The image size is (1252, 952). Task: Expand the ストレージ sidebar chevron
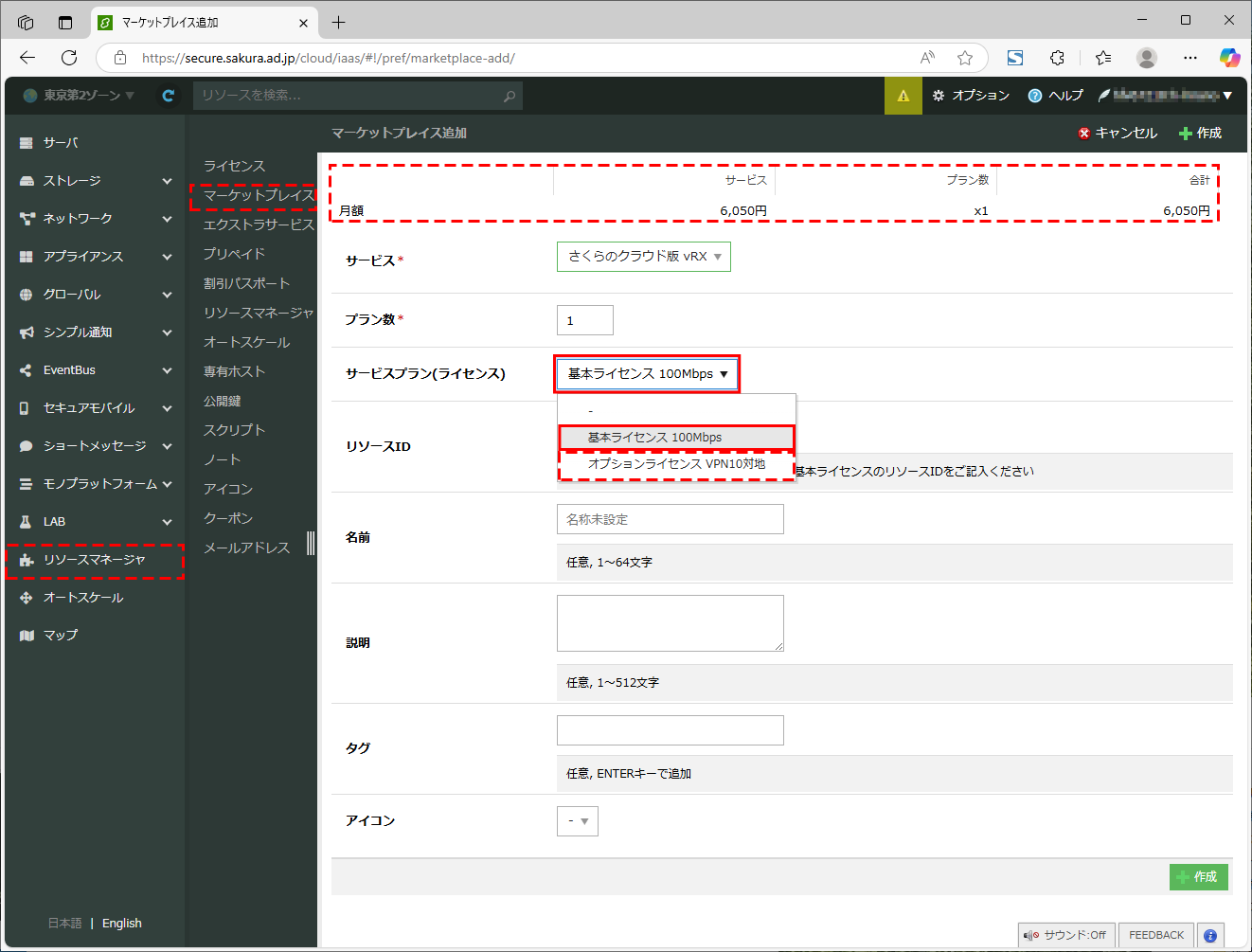click(168, 181)
